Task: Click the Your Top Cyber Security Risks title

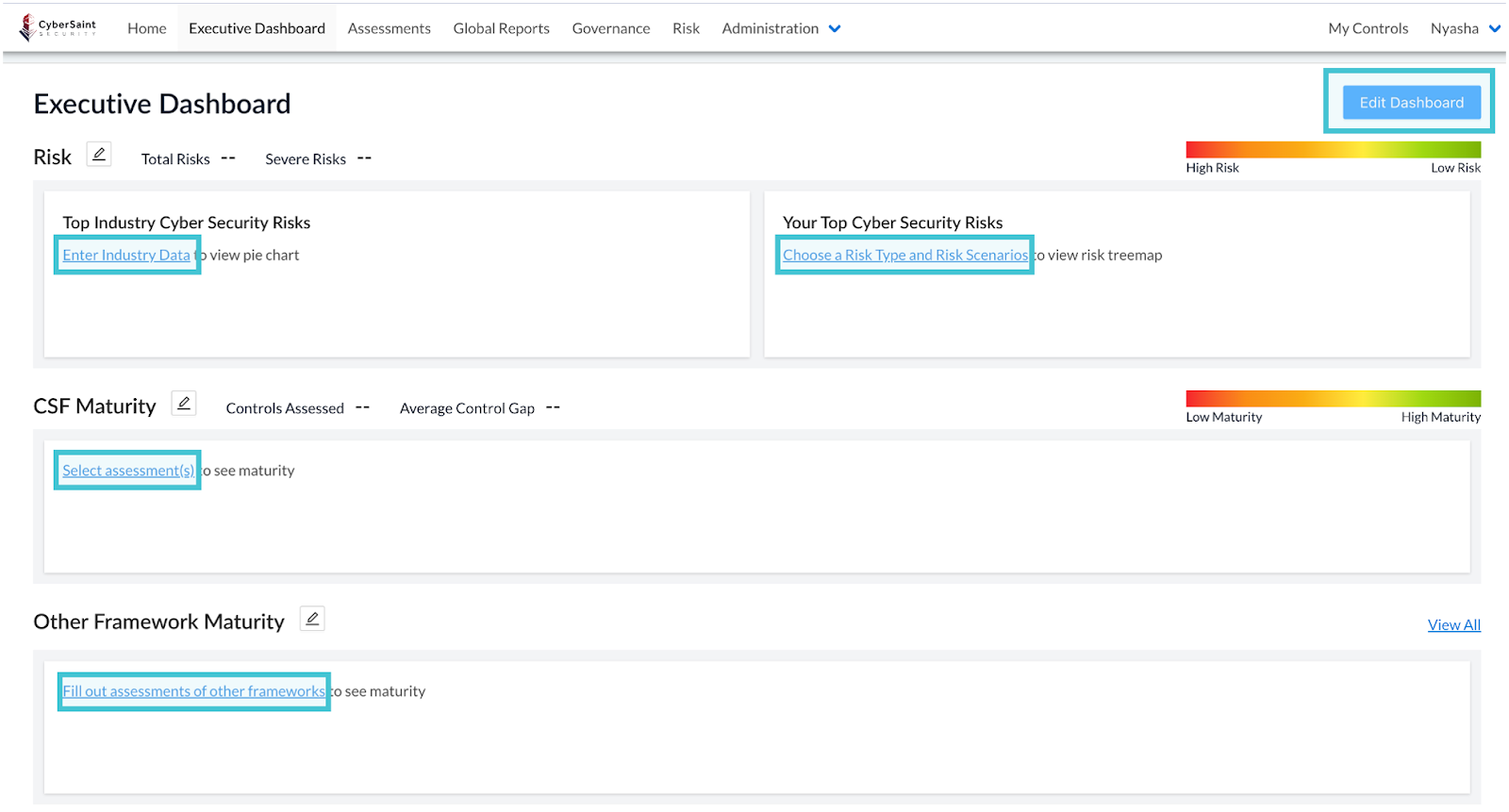Action: pos(893,223)
